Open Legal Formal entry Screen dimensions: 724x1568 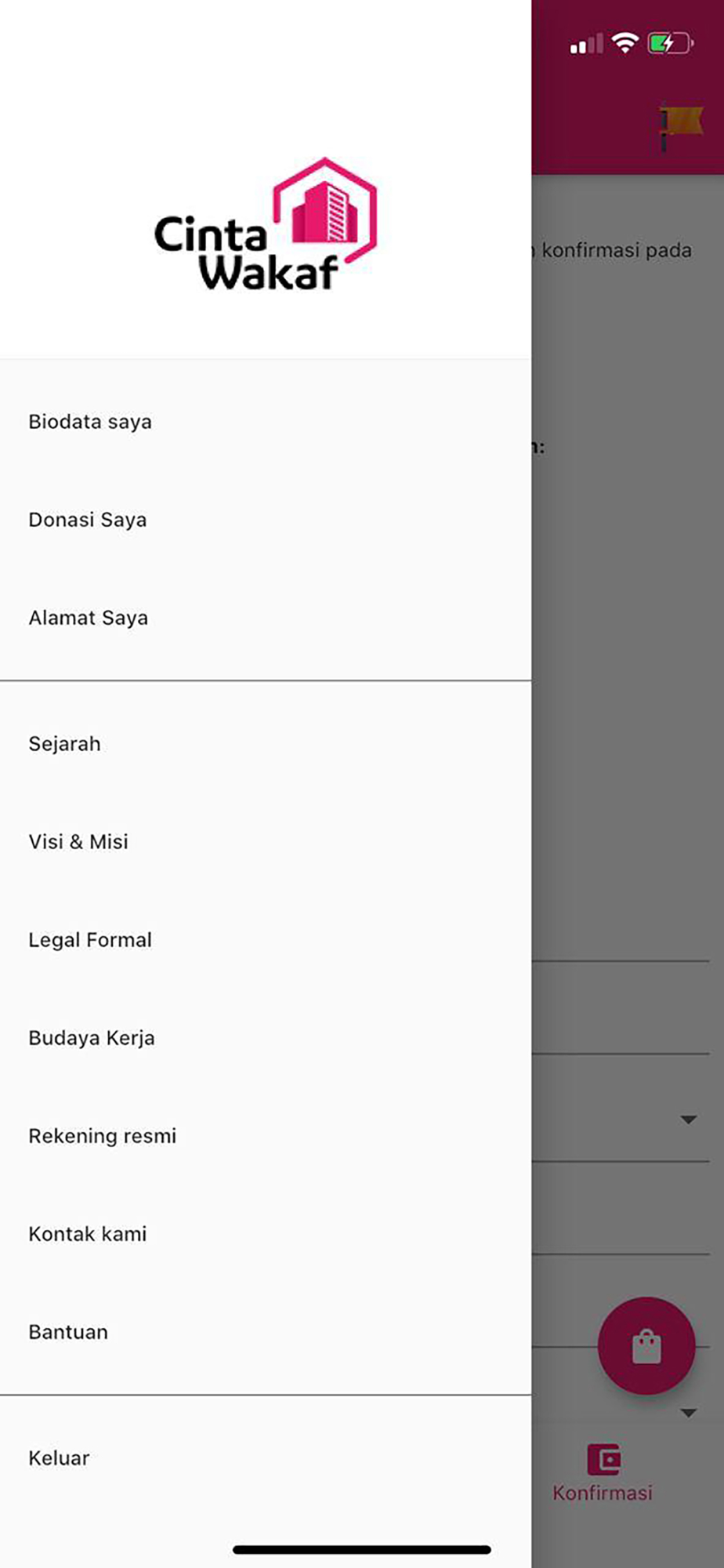coord(266,940)
